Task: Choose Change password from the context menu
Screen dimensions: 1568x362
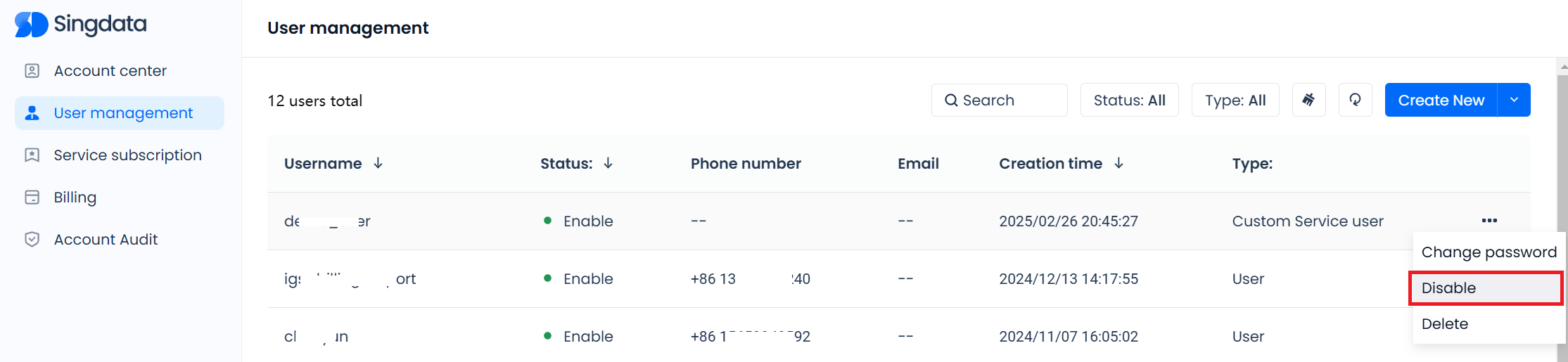Action: click(x=1489, y=252)
